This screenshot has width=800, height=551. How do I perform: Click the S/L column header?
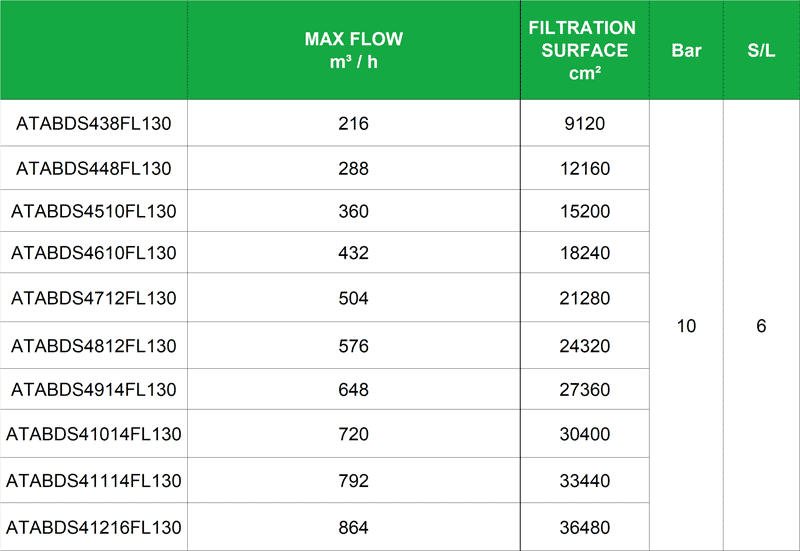pos(761,50)
